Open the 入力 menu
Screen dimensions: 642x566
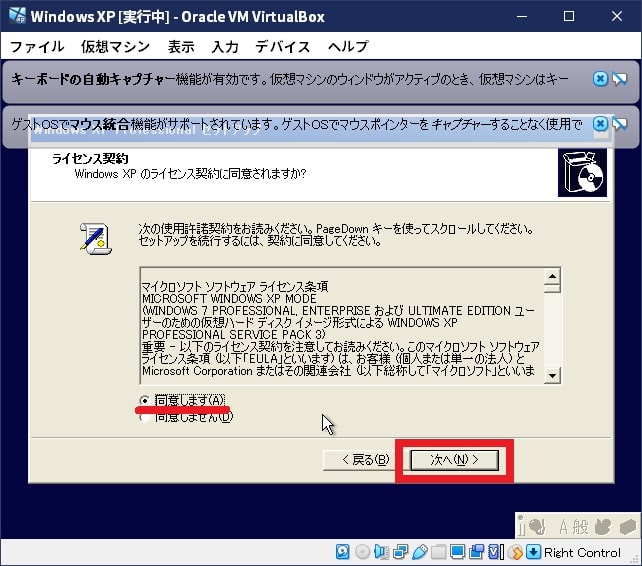coord(225,46)
